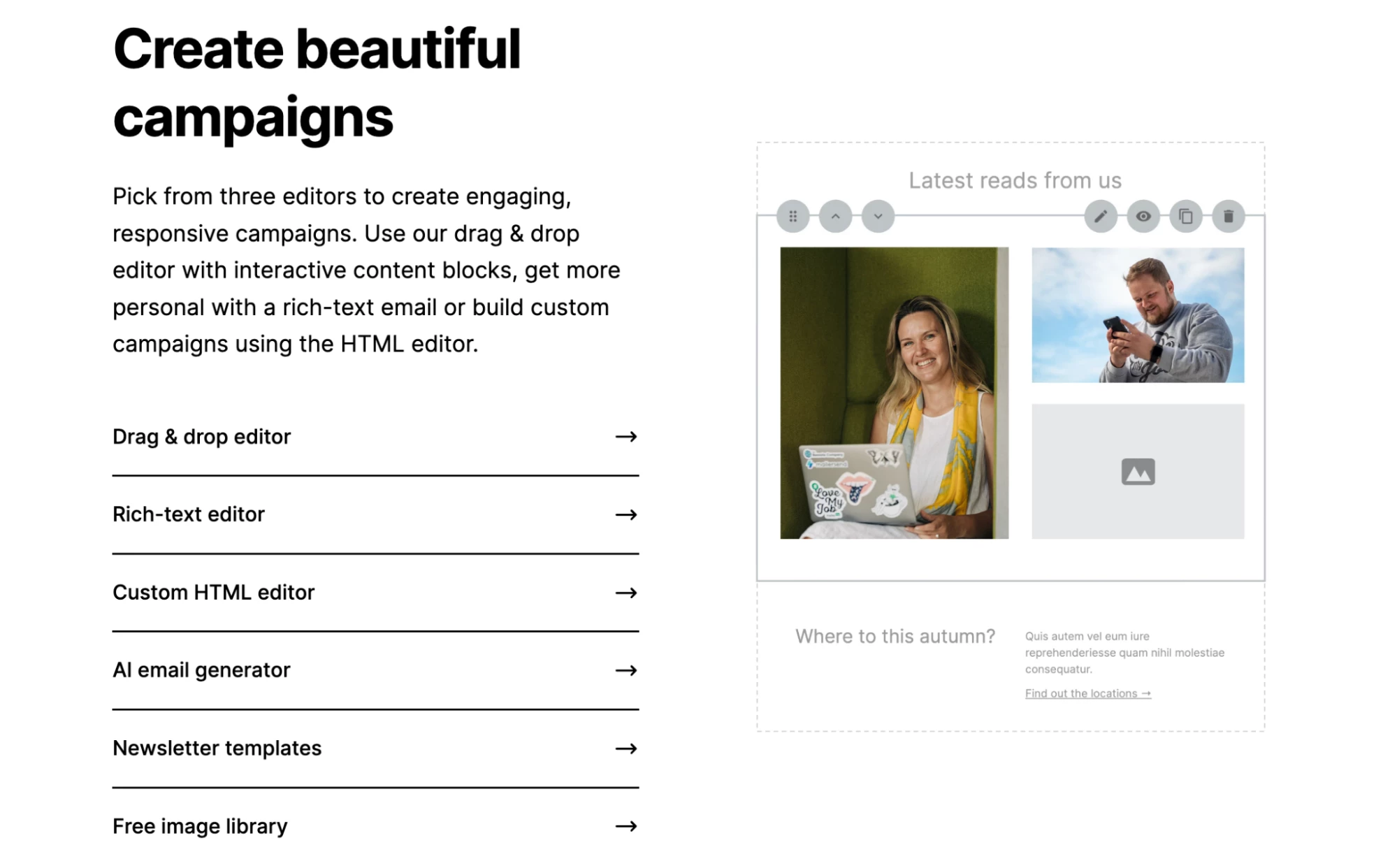Click the Find out the locations link

[1088, 693]
